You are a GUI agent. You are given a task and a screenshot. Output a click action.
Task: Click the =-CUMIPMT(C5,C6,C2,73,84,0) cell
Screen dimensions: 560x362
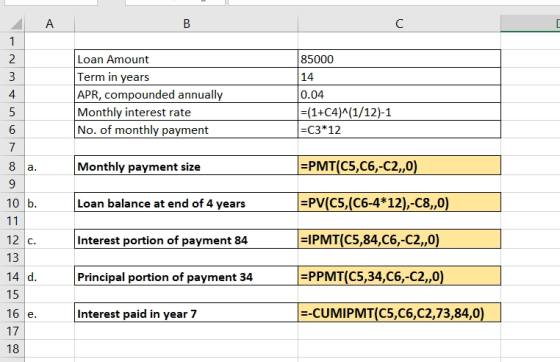[x=399, y=313]
